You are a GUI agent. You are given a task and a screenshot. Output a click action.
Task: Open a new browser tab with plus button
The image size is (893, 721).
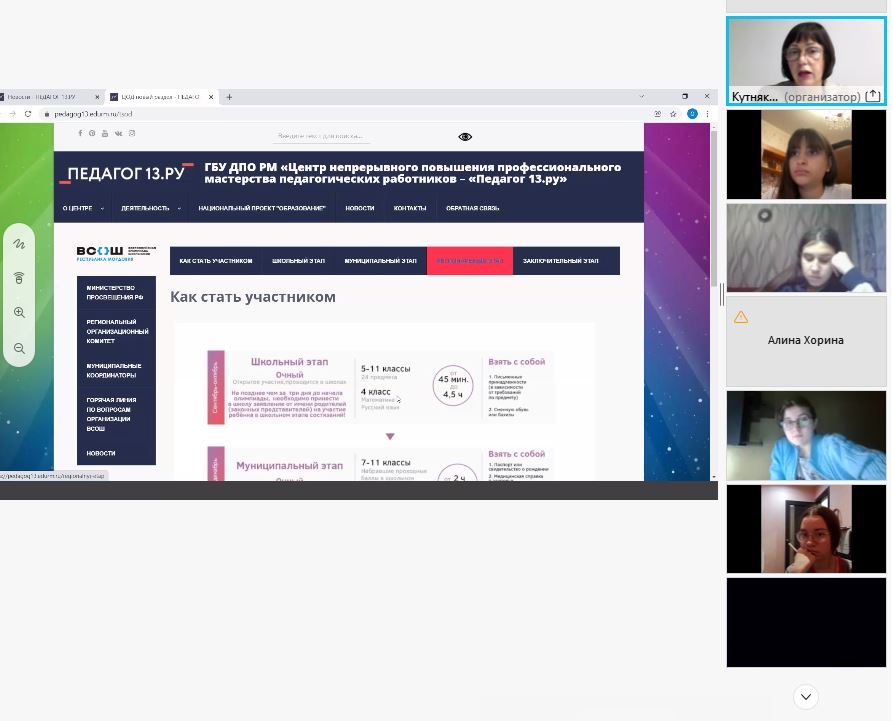(x=229, y=97)
